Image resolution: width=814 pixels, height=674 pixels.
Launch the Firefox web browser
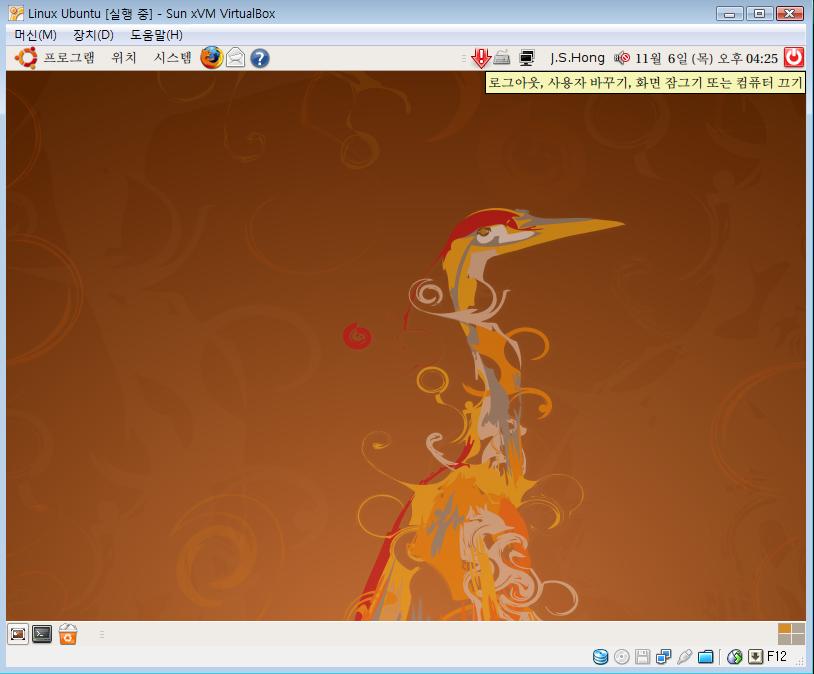tap(211, 58)
